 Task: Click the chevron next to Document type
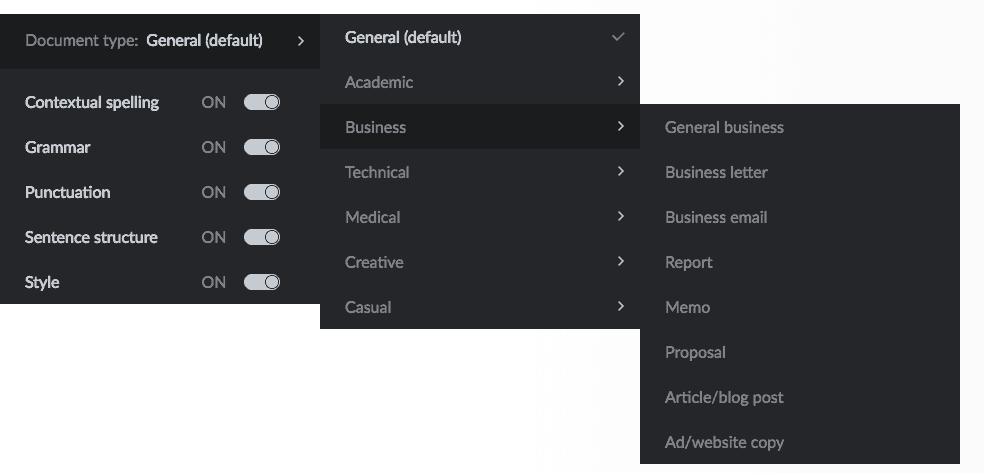pos(301,41)
